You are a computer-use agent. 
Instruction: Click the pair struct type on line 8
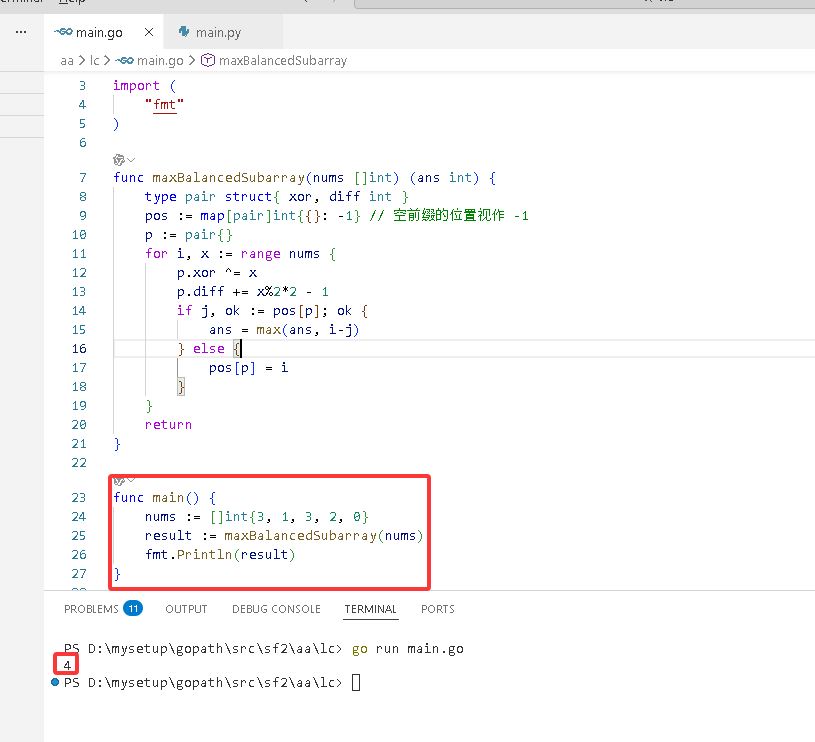tap(200, 197)
